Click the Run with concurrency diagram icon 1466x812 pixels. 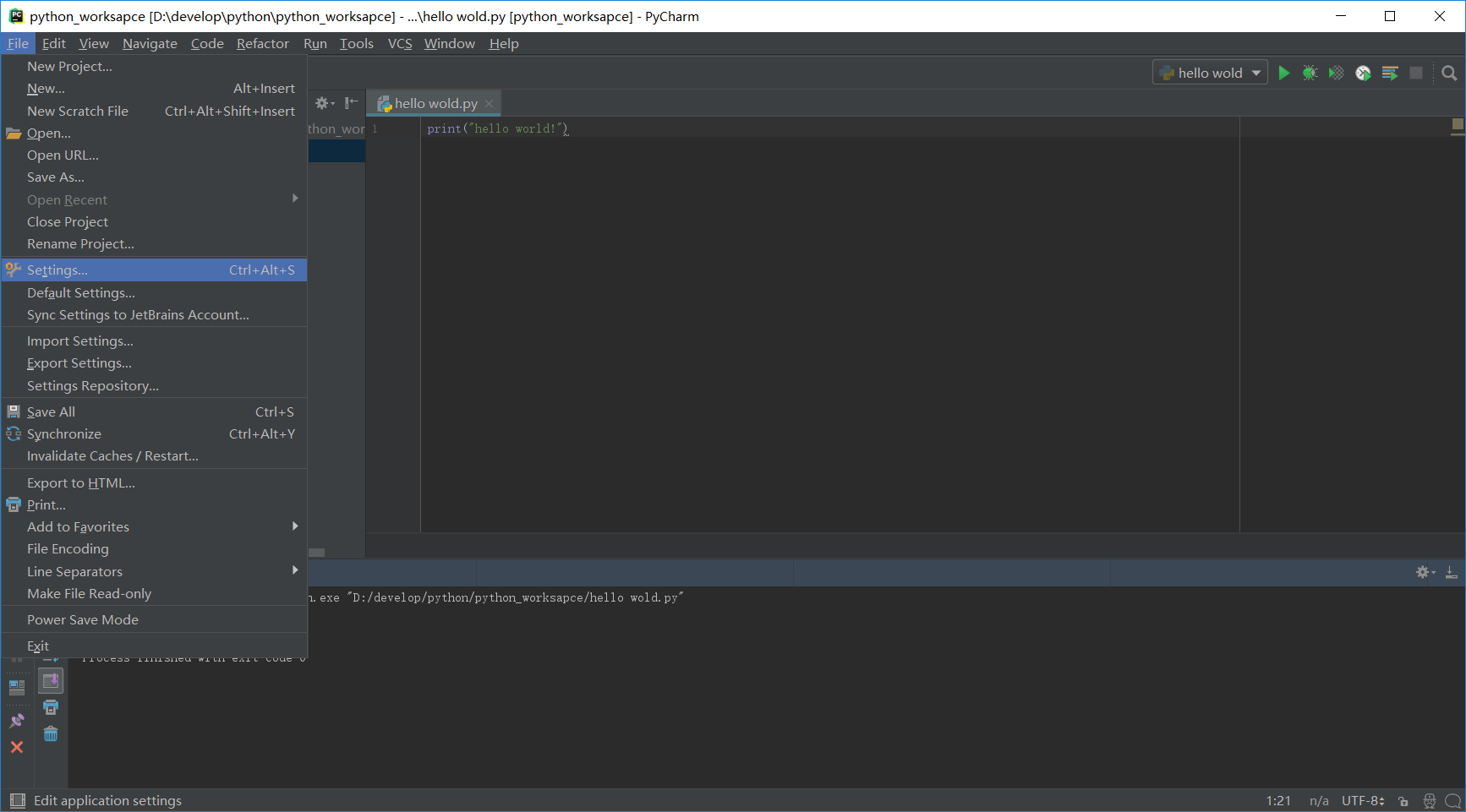tap(1389, 73)
